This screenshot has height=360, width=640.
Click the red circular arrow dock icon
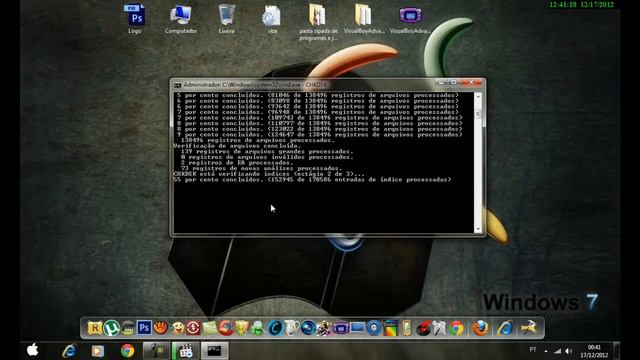pos(193,328)
